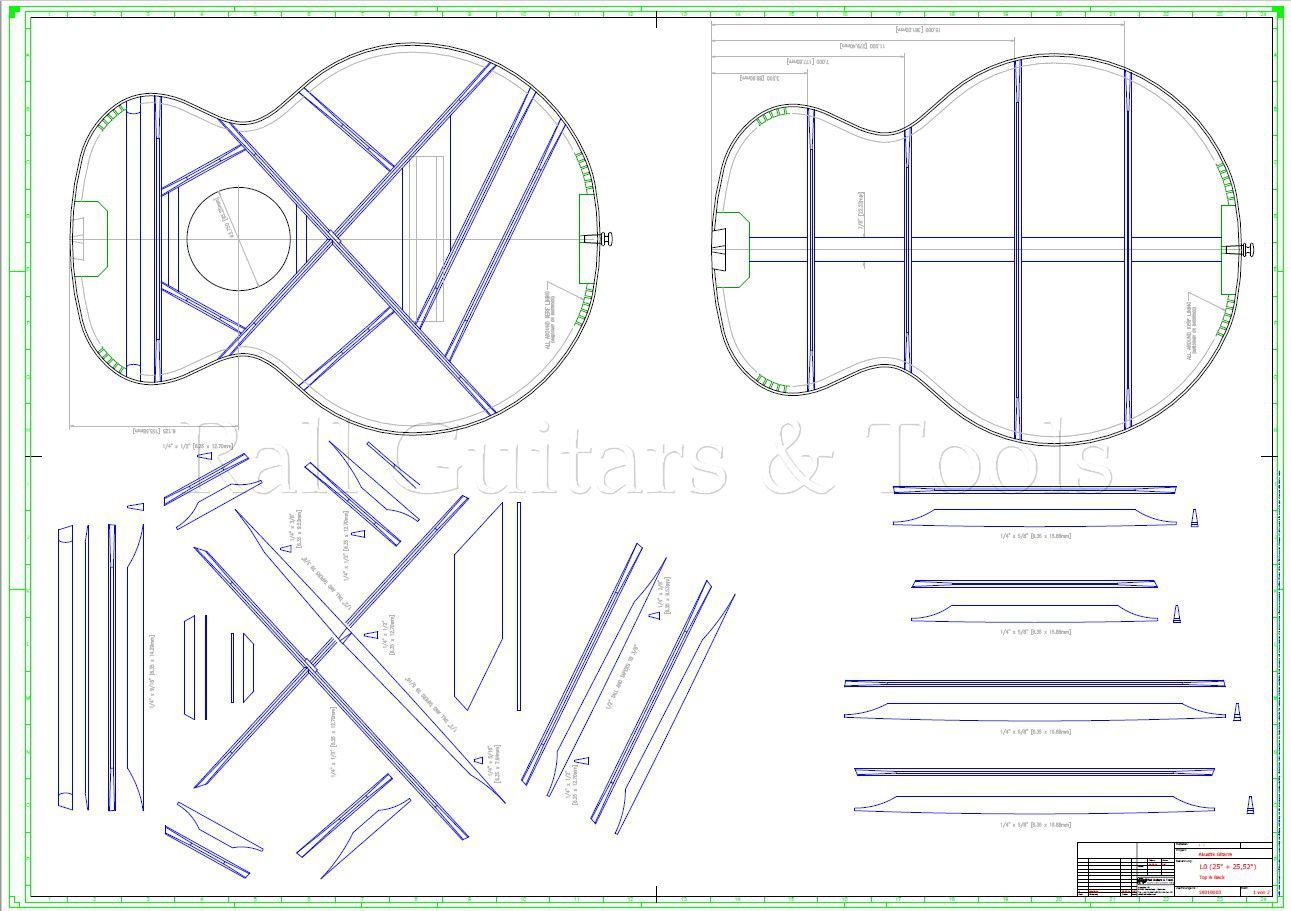Click the 3.500 [88.90mm] dimension label

(761, 78)
